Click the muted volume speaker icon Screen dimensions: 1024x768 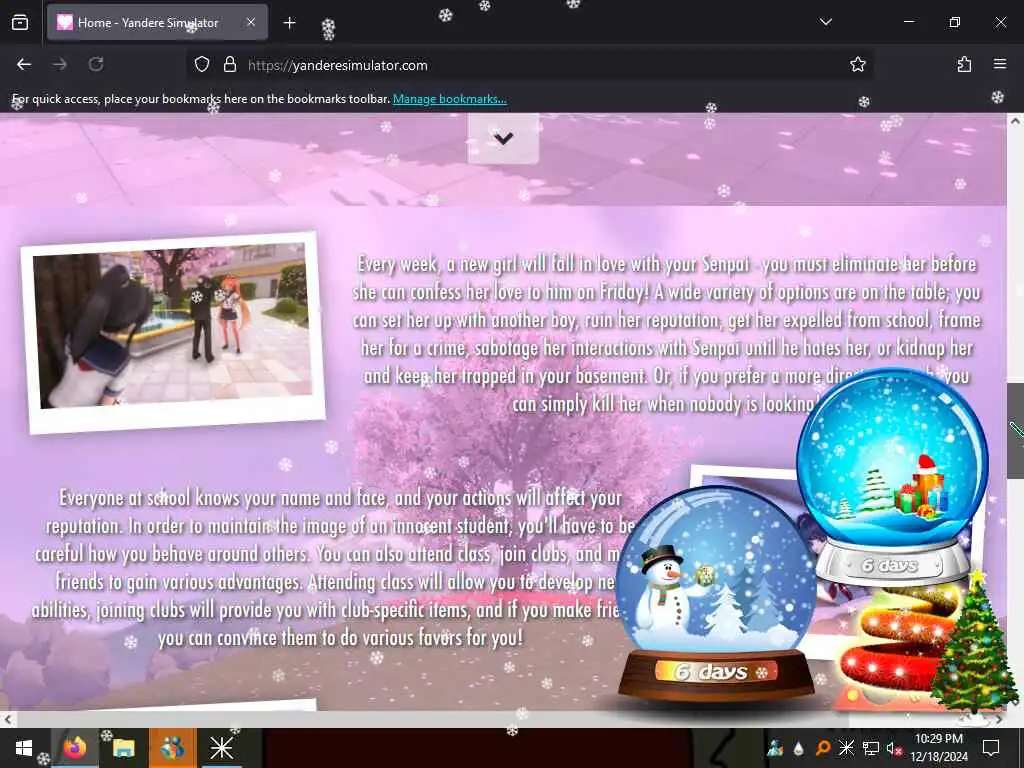[x=894, y=748]
